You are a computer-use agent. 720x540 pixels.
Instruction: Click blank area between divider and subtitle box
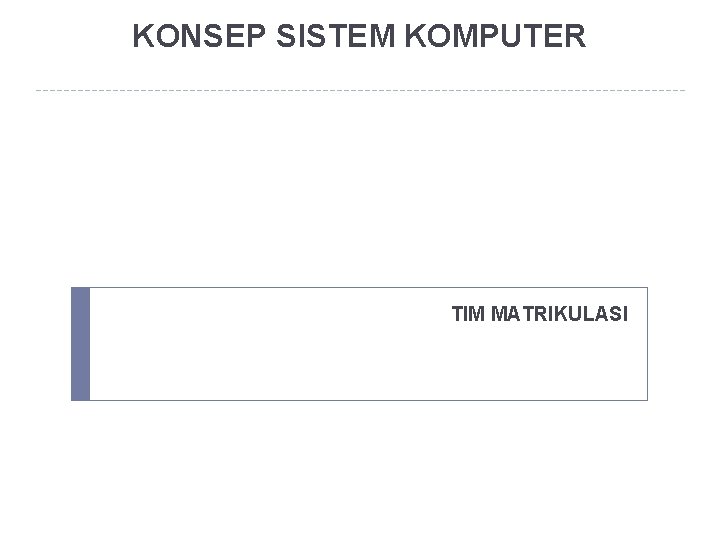pyautogui.click(x=360, y=190)
